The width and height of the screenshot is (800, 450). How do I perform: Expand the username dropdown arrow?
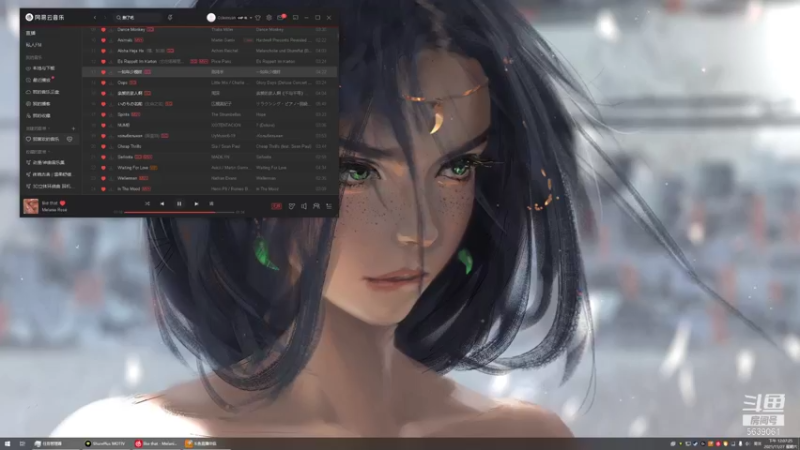(251, 18)
